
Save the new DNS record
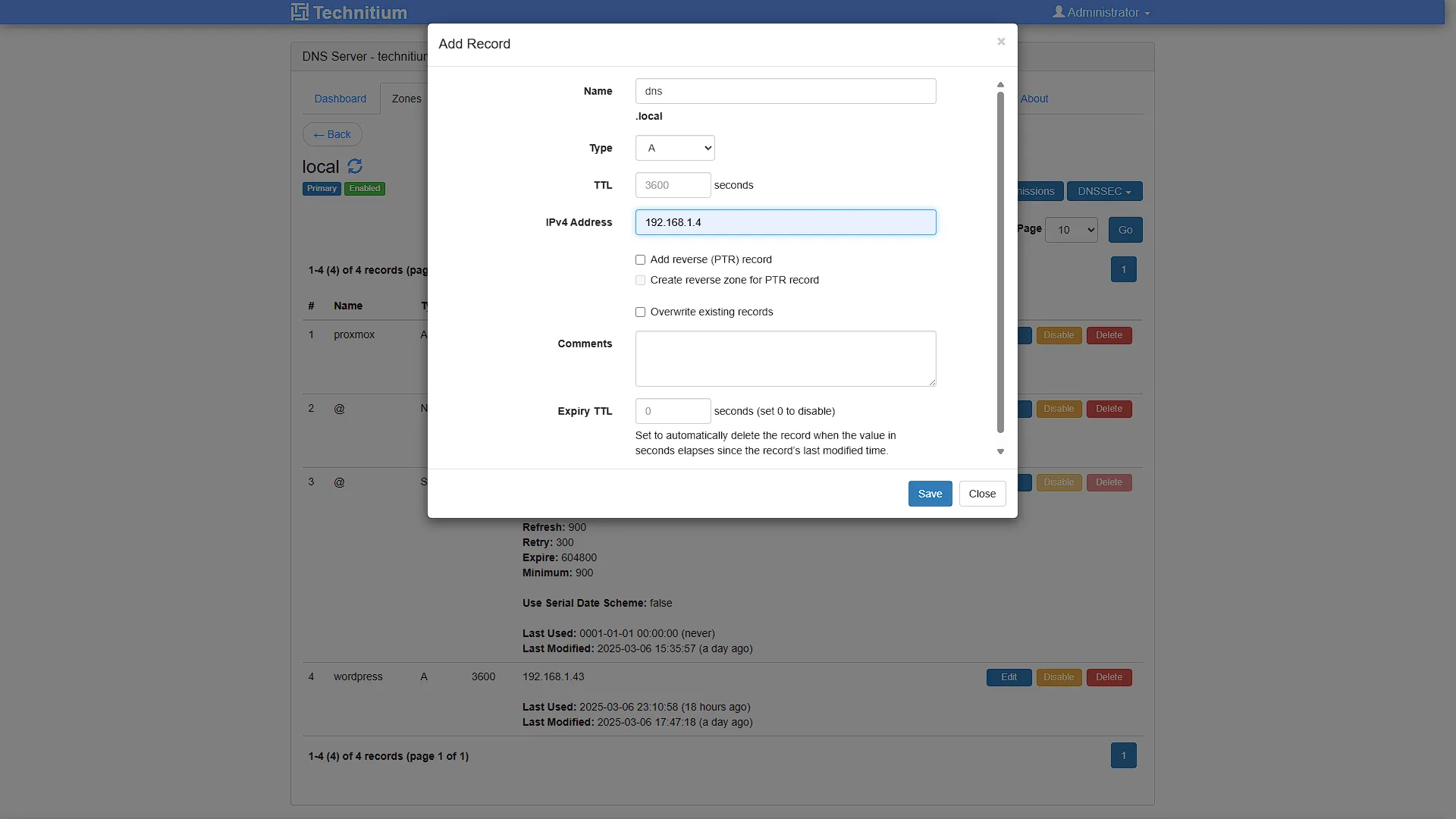(930, 494)
